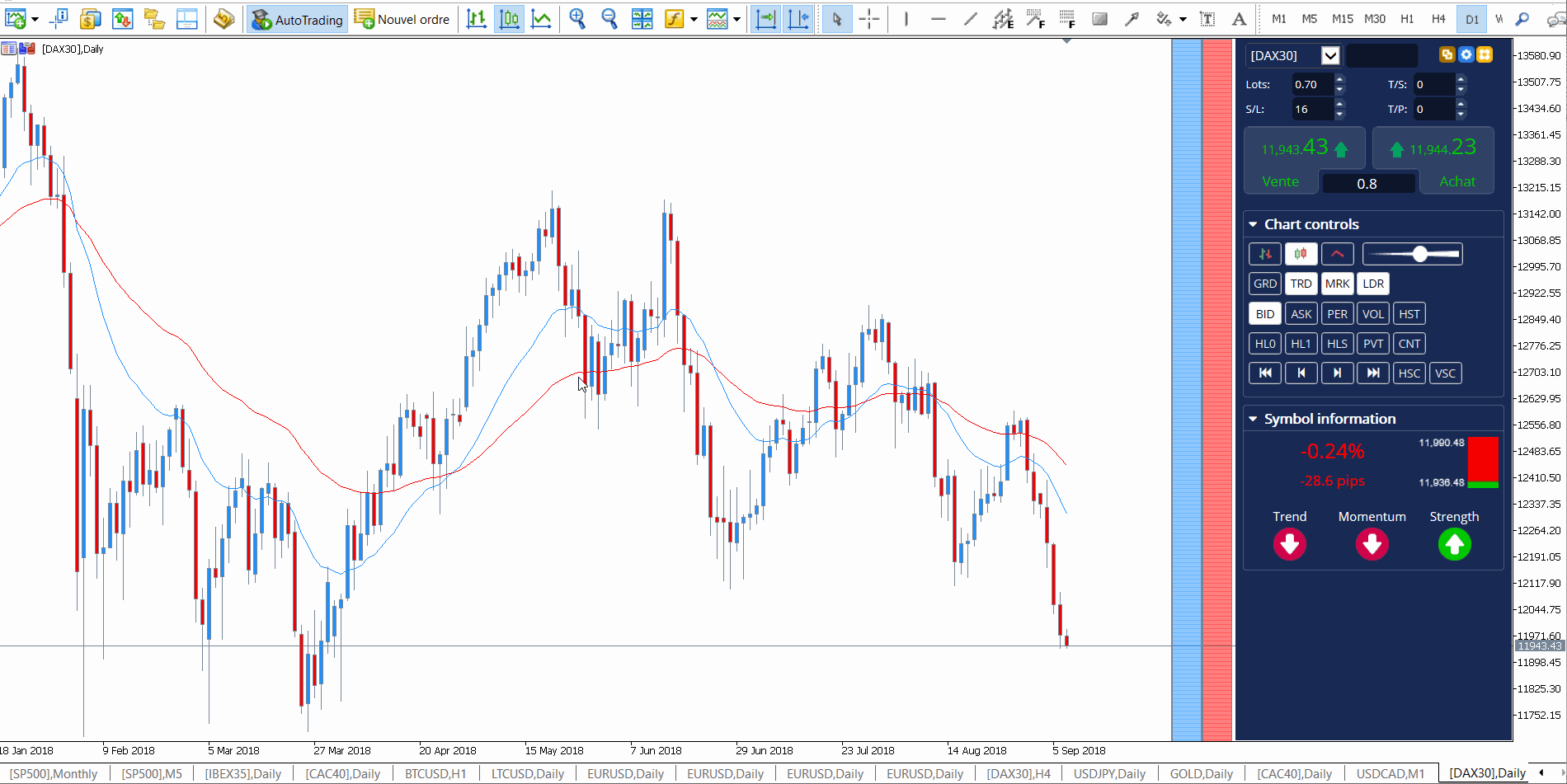Viewport: 1567px width, 784px height.
Task: Draw a horizontal line tool
Action: pyautogui.click(x=938, y=18)
